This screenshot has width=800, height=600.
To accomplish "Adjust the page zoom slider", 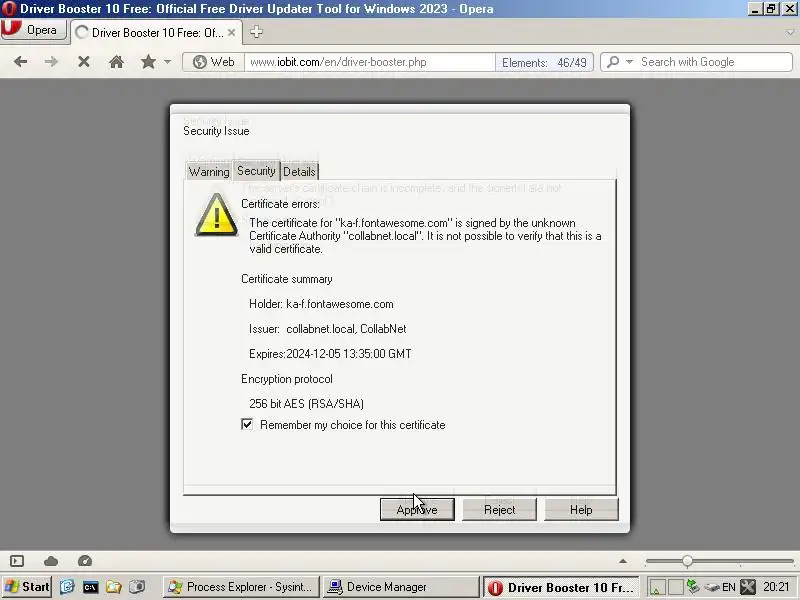I will click(x=687, y=561).
